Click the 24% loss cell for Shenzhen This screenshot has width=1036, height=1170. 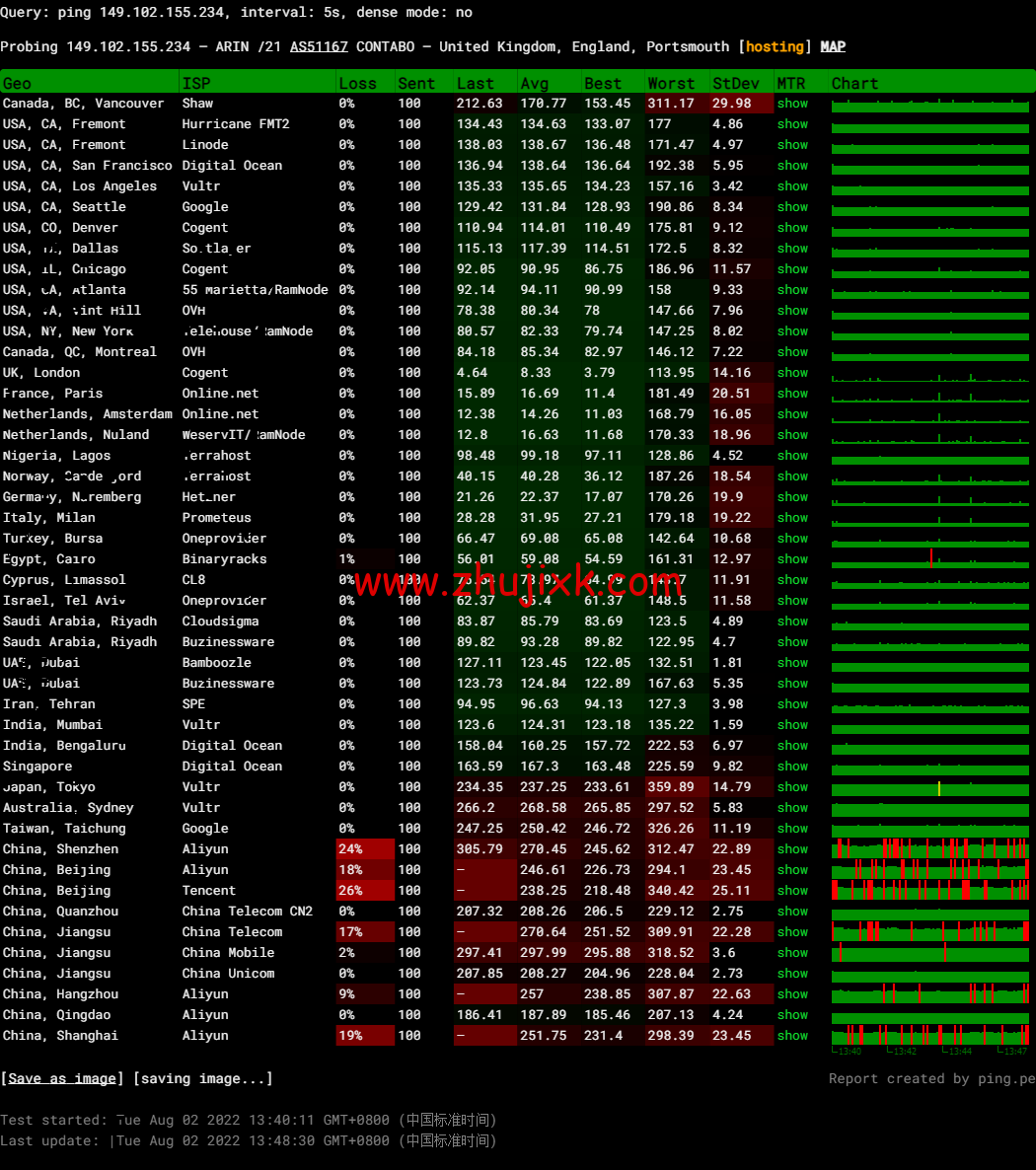[x=351, y=849]
